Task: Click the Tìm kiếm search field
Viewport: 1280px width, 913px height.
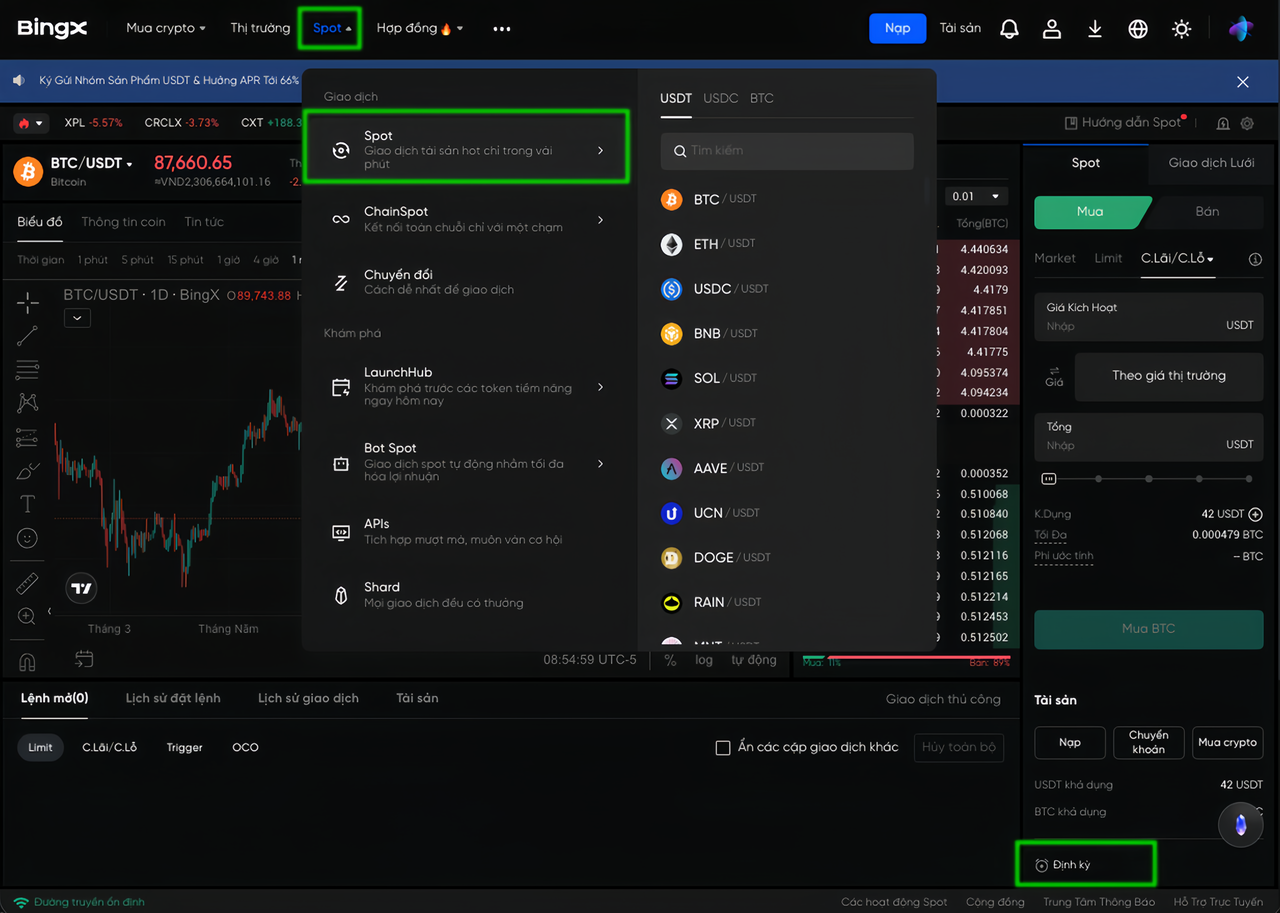Action: [x=787, y=151]
